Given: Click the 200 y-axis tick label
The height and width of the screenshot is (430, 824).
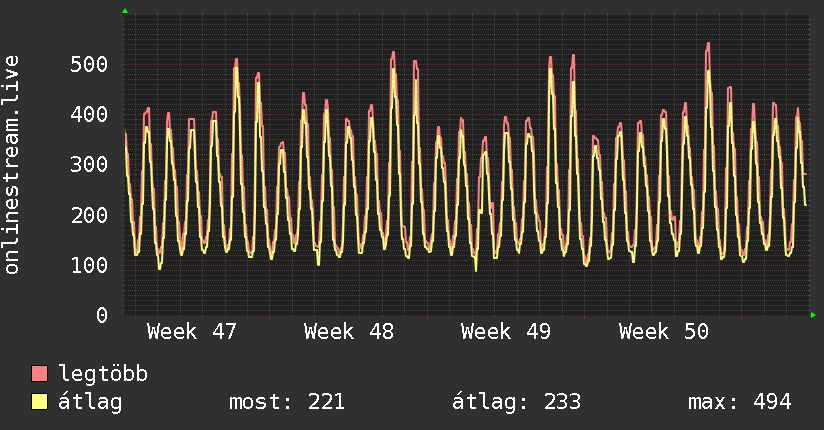Looking at the screenshot, I should [89, 215].
